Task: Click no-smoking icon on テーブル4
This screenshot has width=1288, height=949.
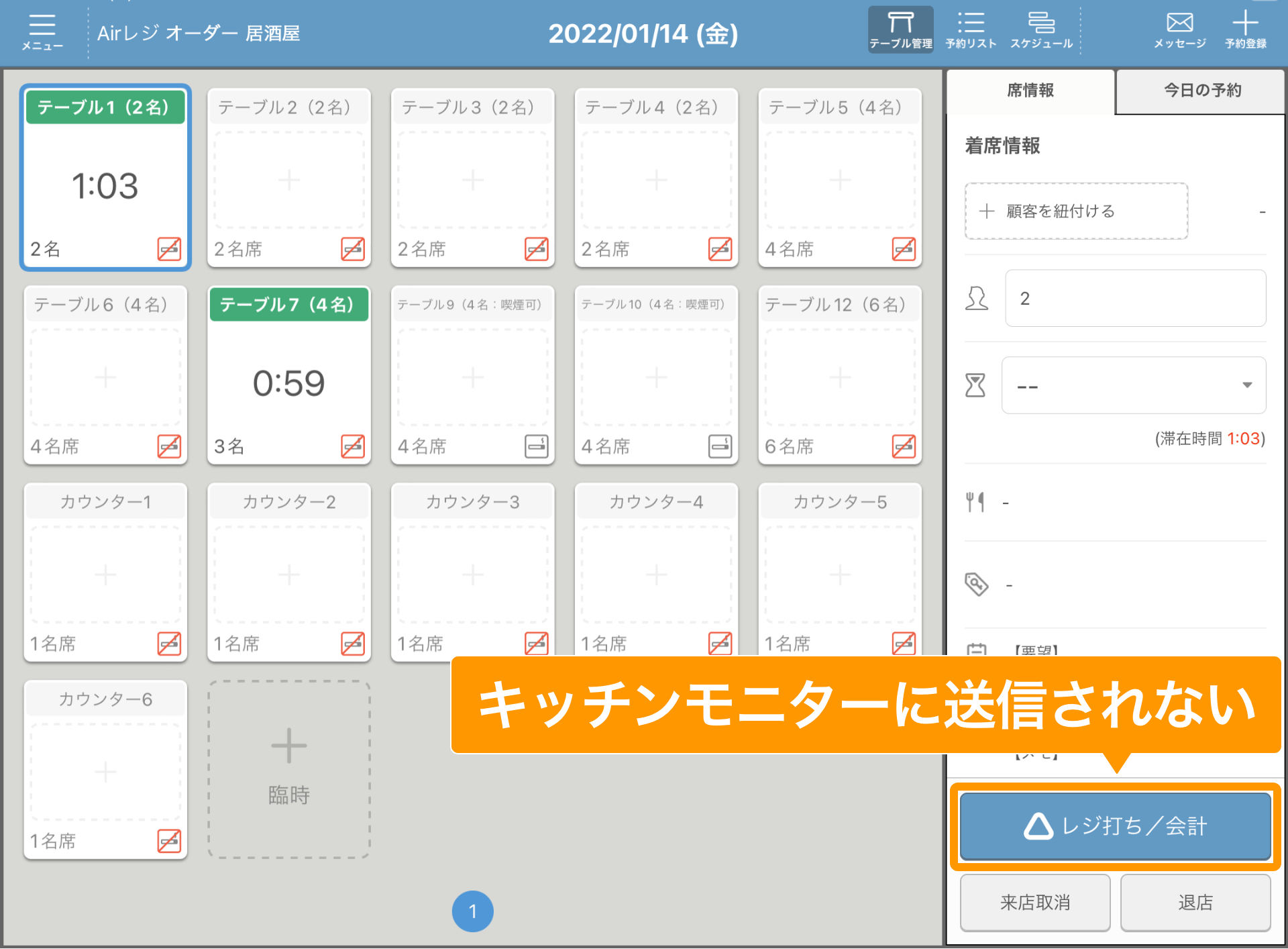Action: tap(720, 249)
